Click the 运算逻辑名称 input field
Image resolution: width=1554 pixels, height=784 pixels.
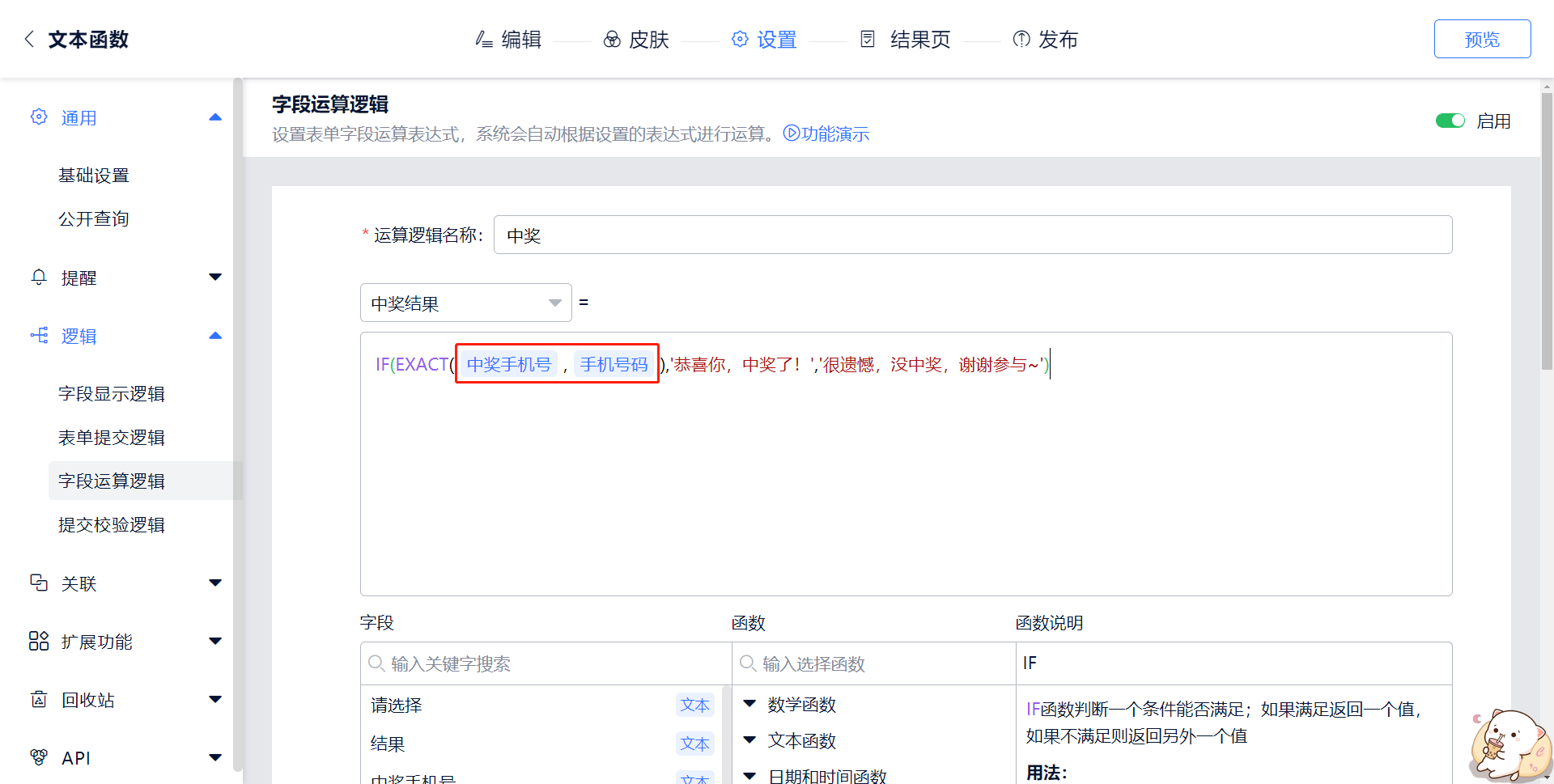[972, 235]
